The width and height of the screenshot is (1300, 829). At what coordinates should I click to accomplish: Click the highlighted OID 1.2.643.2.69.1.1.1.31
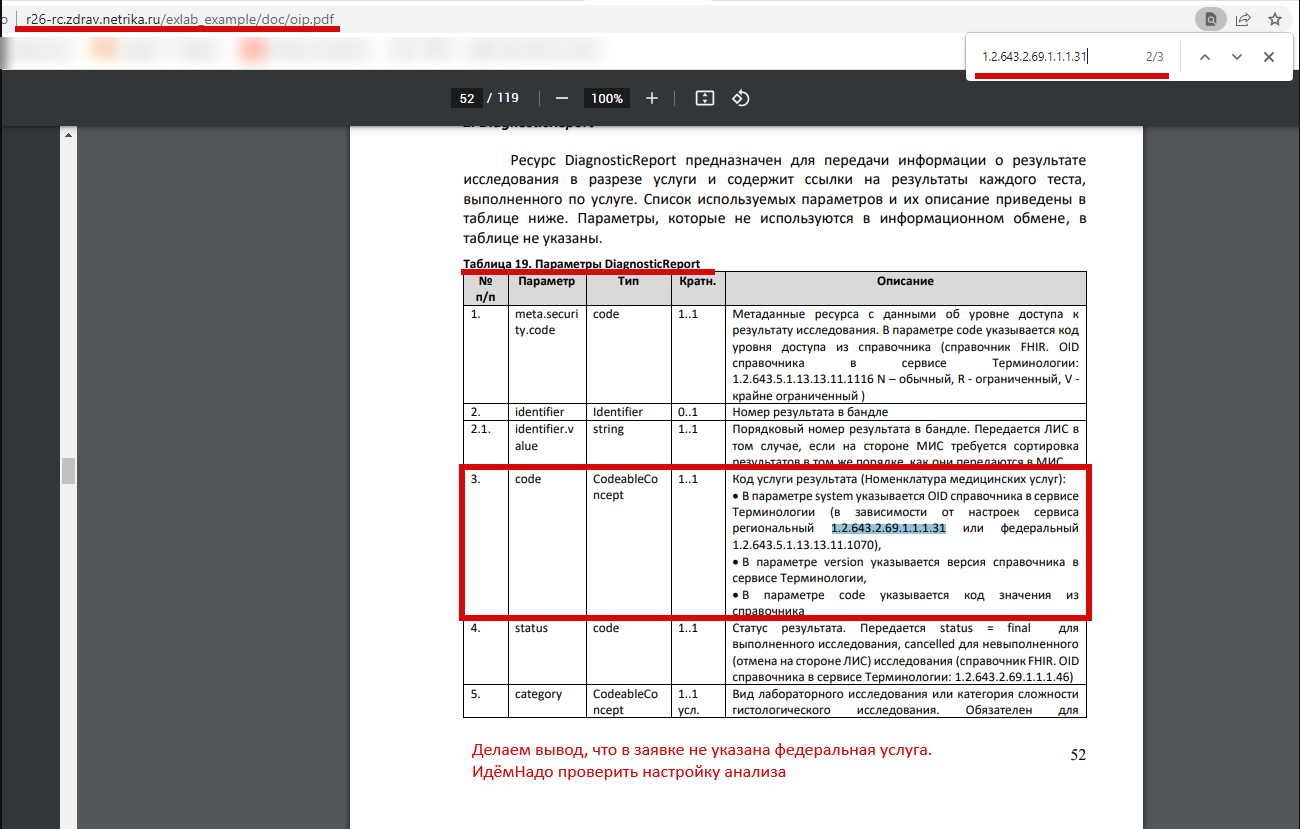tap(889, 527)
